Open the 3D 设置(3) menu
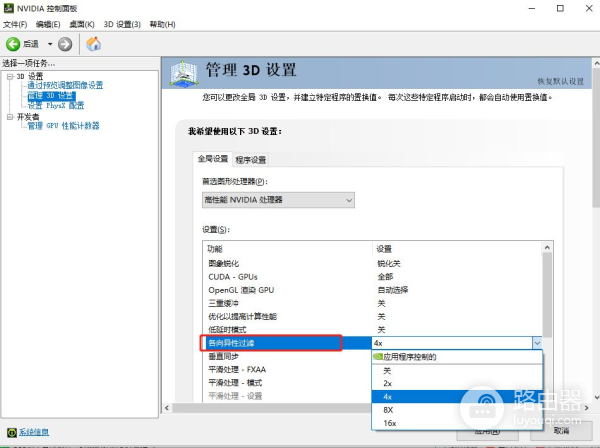600x448 pixels. click(x=122, y=24)
